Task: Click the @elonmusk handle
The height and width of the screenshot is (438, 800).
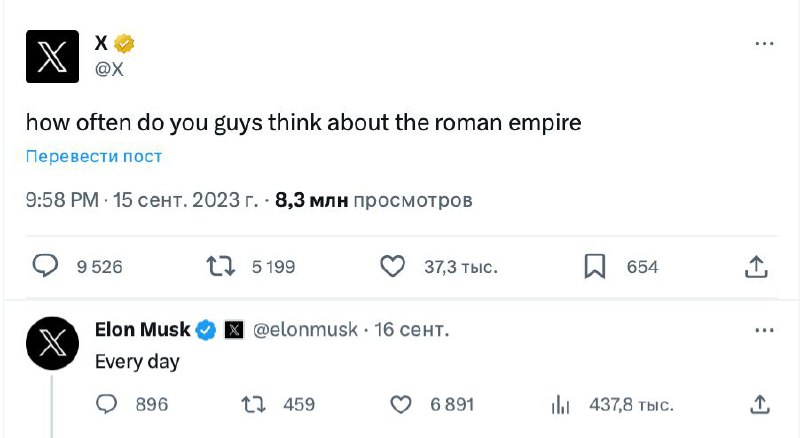Action: 304,330
